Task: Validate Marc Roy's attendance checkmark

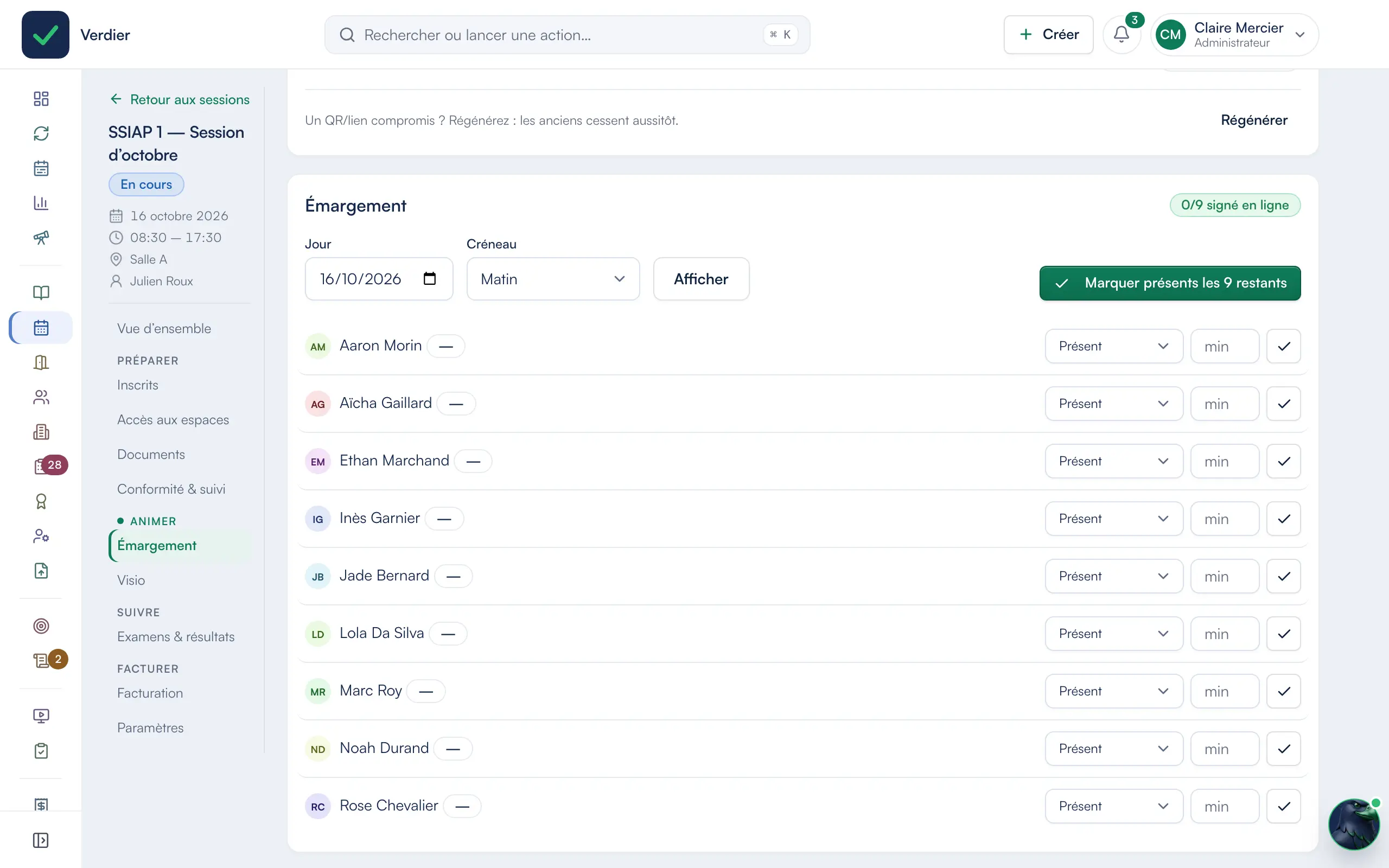Action: pos(1284,691)
